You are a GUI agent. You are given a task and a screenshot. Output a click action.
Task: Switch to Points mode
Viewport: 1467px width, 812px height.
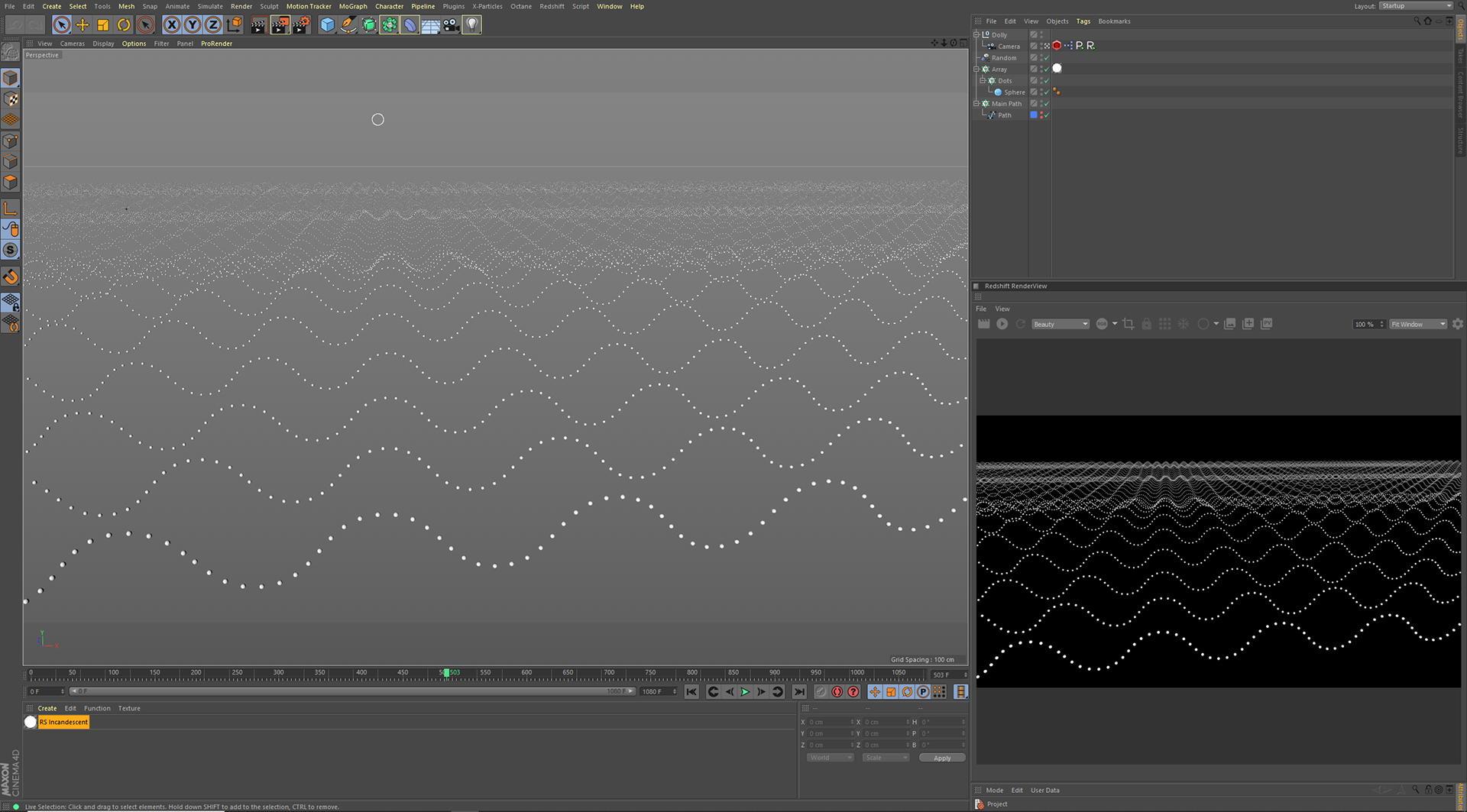coord(11,141)
